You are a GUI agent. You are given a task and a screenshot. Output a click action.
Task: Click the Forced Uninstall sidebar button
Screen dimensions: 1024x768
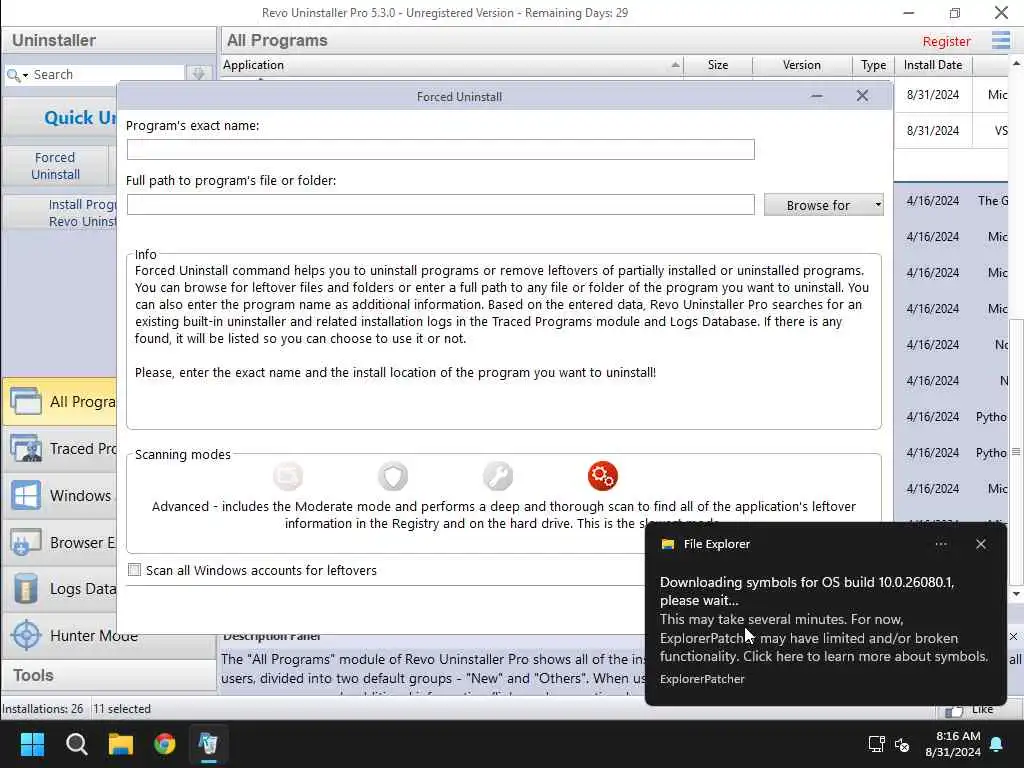pyautogui.click(x=56, y=166)
